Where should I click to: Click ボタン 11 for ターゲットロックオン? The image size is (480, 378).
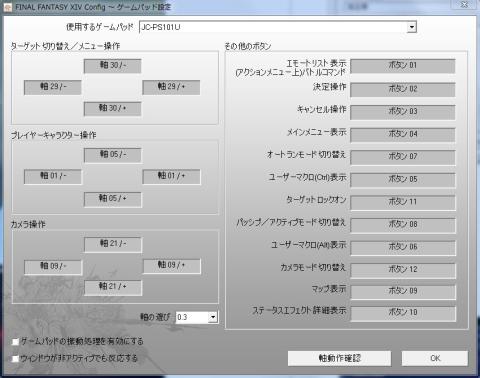click(403, 202)
